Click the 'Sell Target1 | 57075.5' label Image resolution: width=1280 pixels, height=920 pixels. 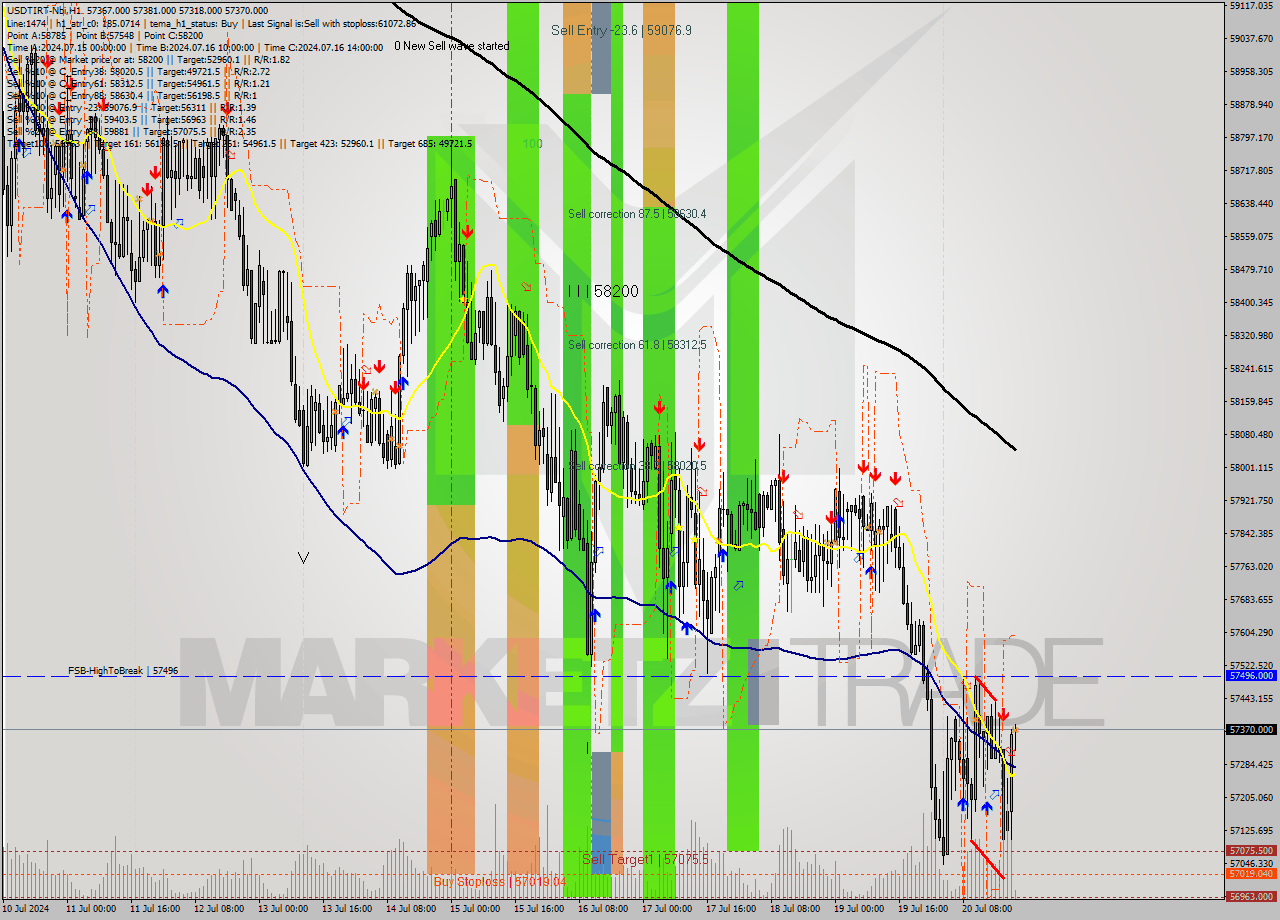tap(645, 859)
